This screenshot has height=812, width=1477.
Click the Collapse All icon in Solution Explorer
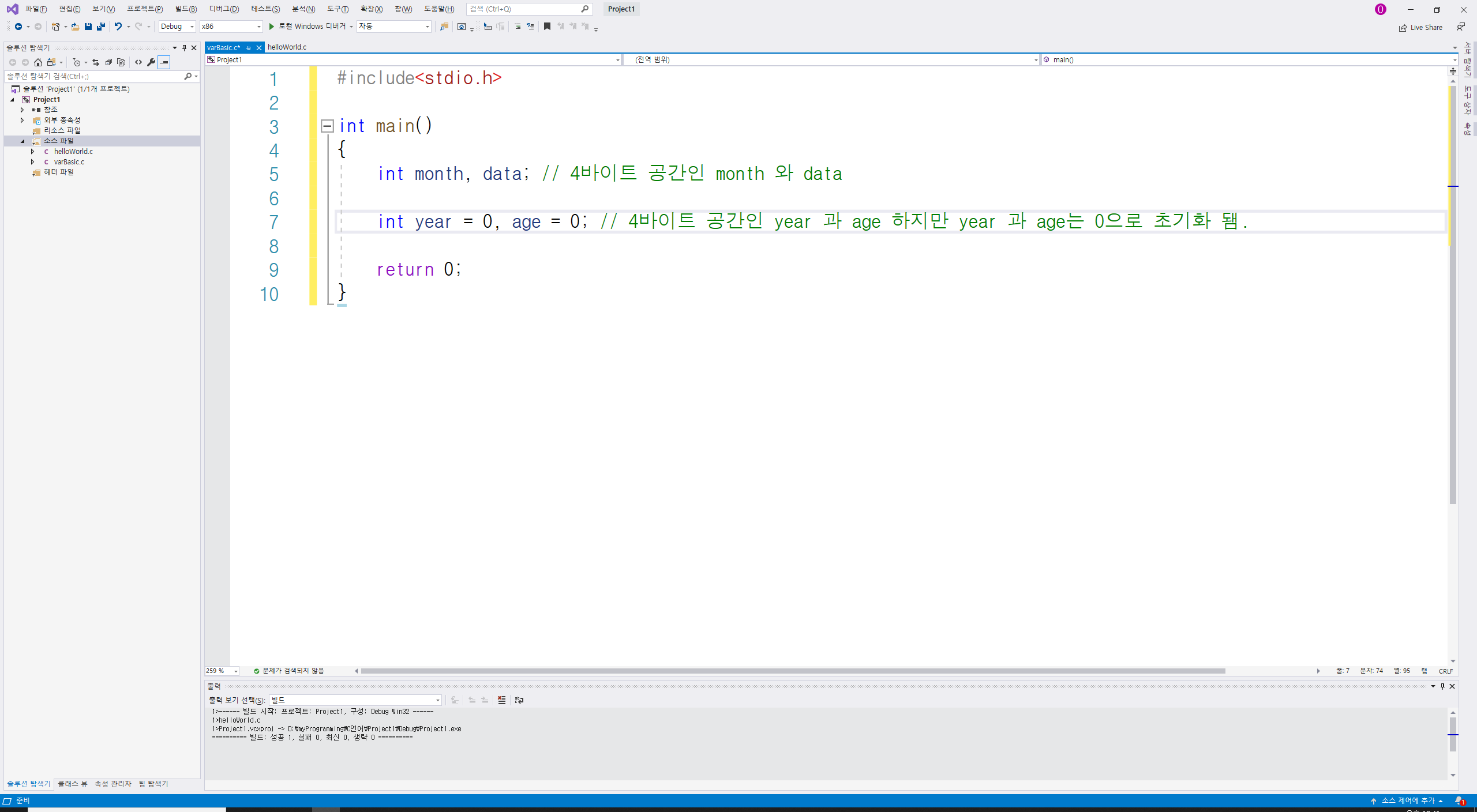coord(108,62)
